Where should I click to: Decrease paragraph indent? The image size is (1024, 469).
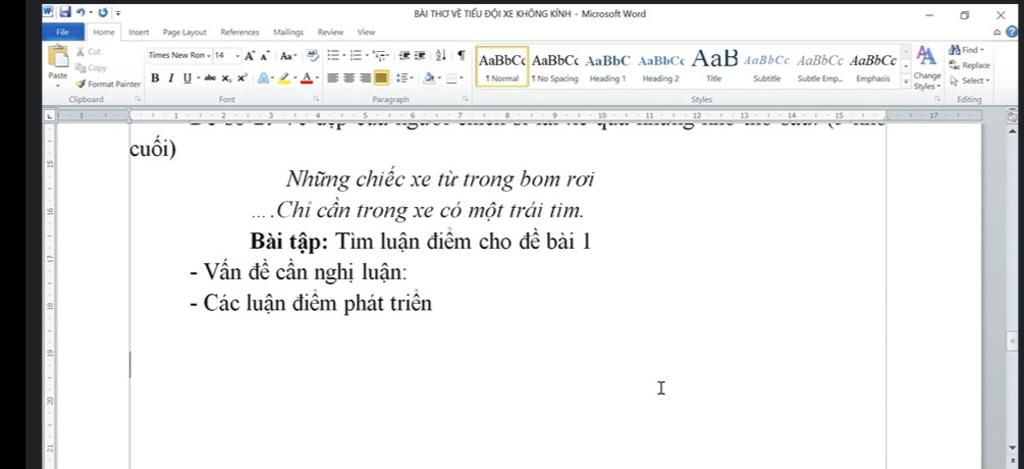(404, 56)
